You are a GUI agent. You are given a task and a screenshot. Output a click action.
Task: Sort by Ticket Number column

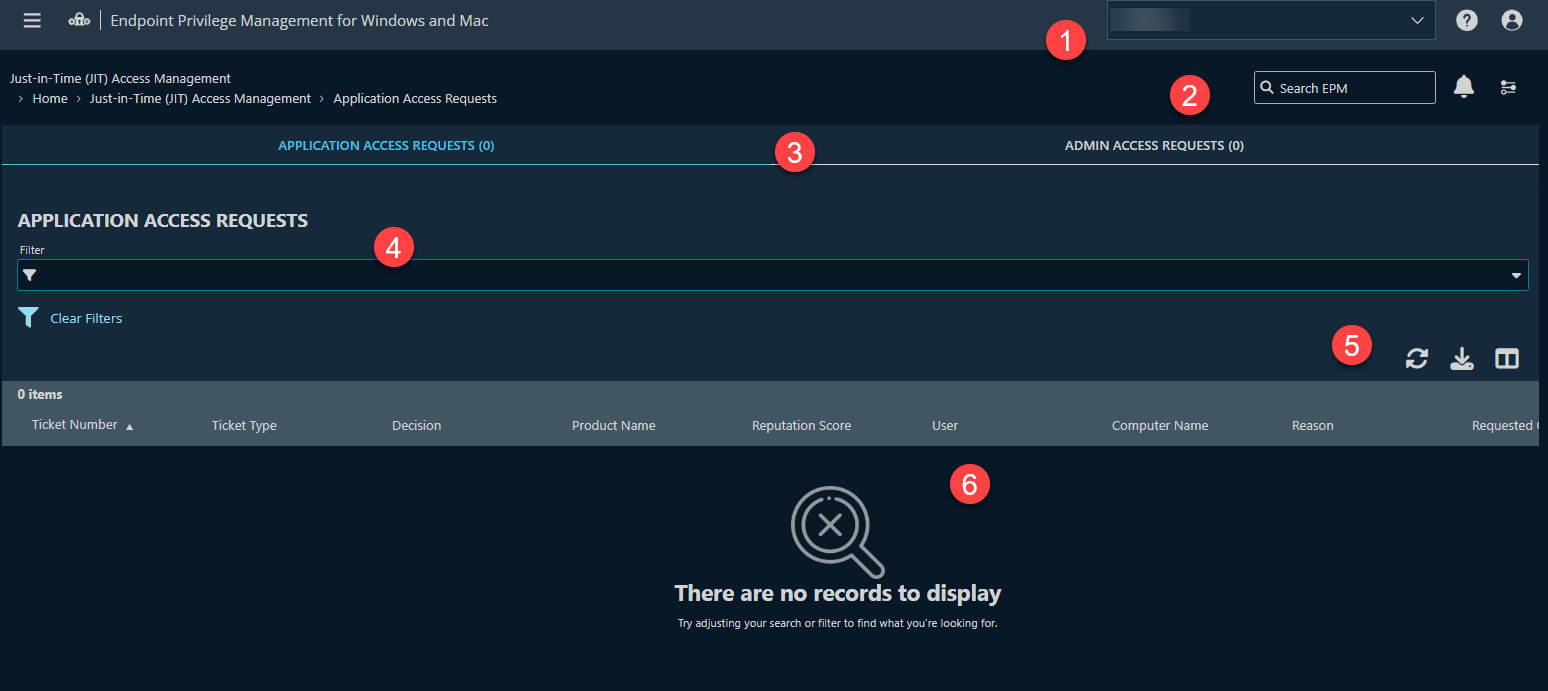[74, 425]
